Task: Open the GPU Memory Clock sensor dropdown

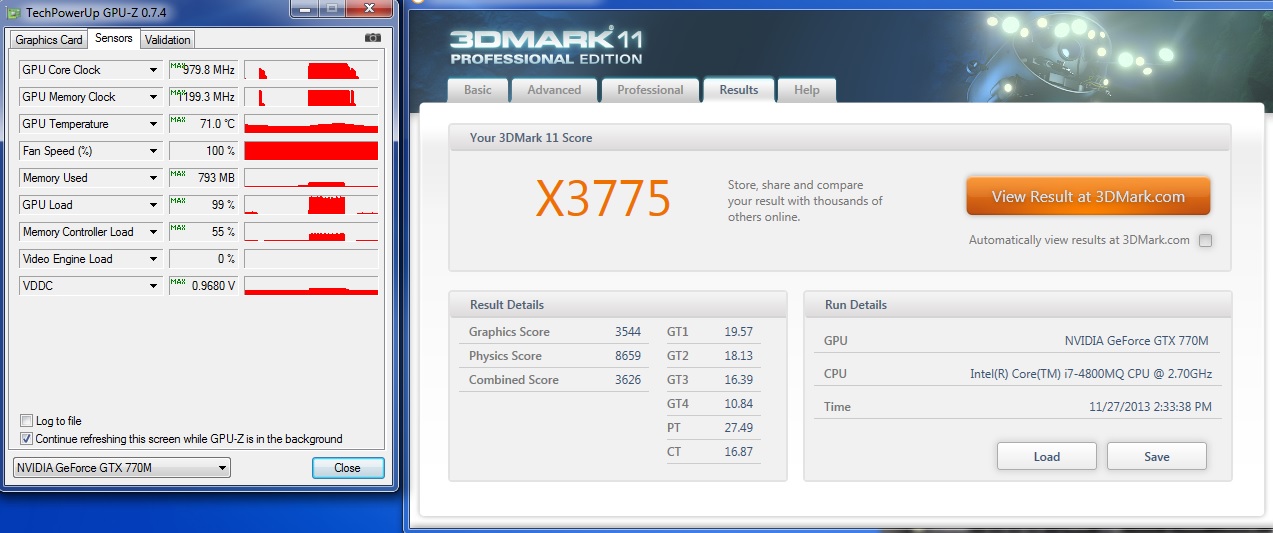Action: coord(154,97)
